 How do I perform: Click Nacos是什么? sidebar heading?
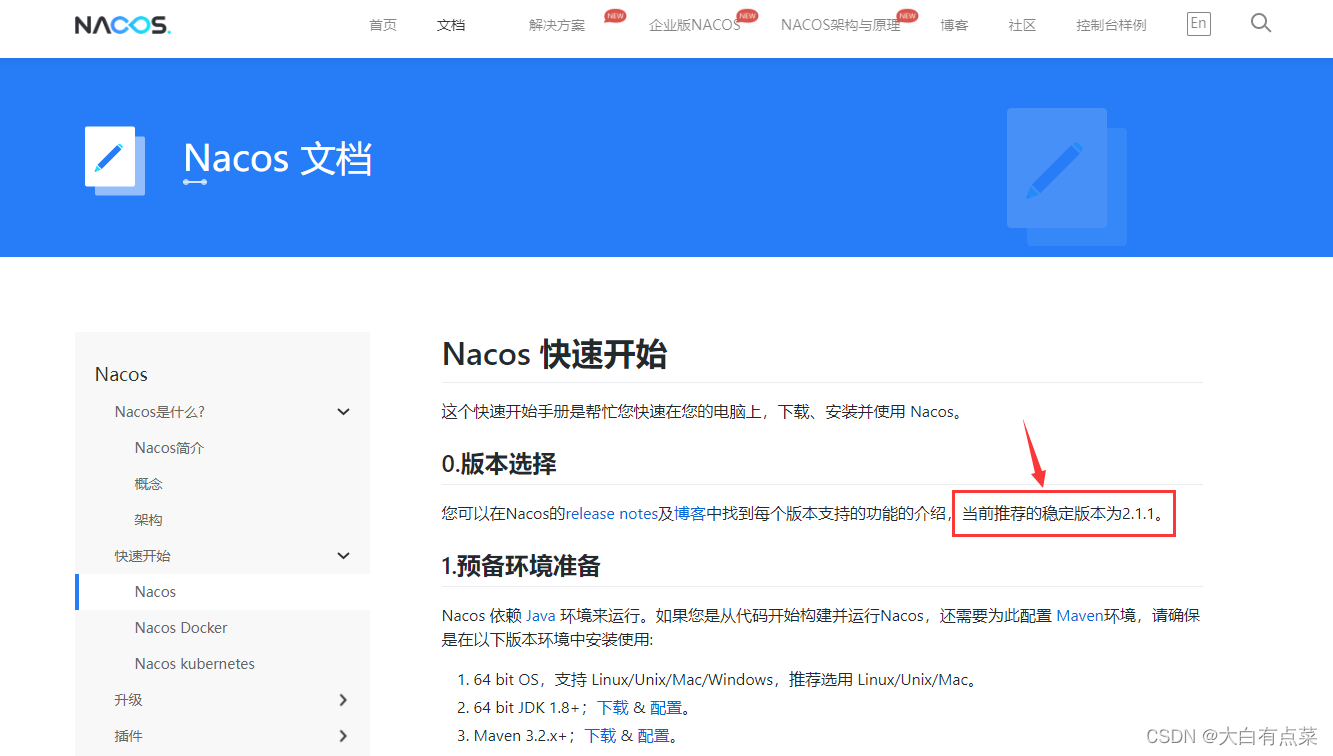click(160, 412)
